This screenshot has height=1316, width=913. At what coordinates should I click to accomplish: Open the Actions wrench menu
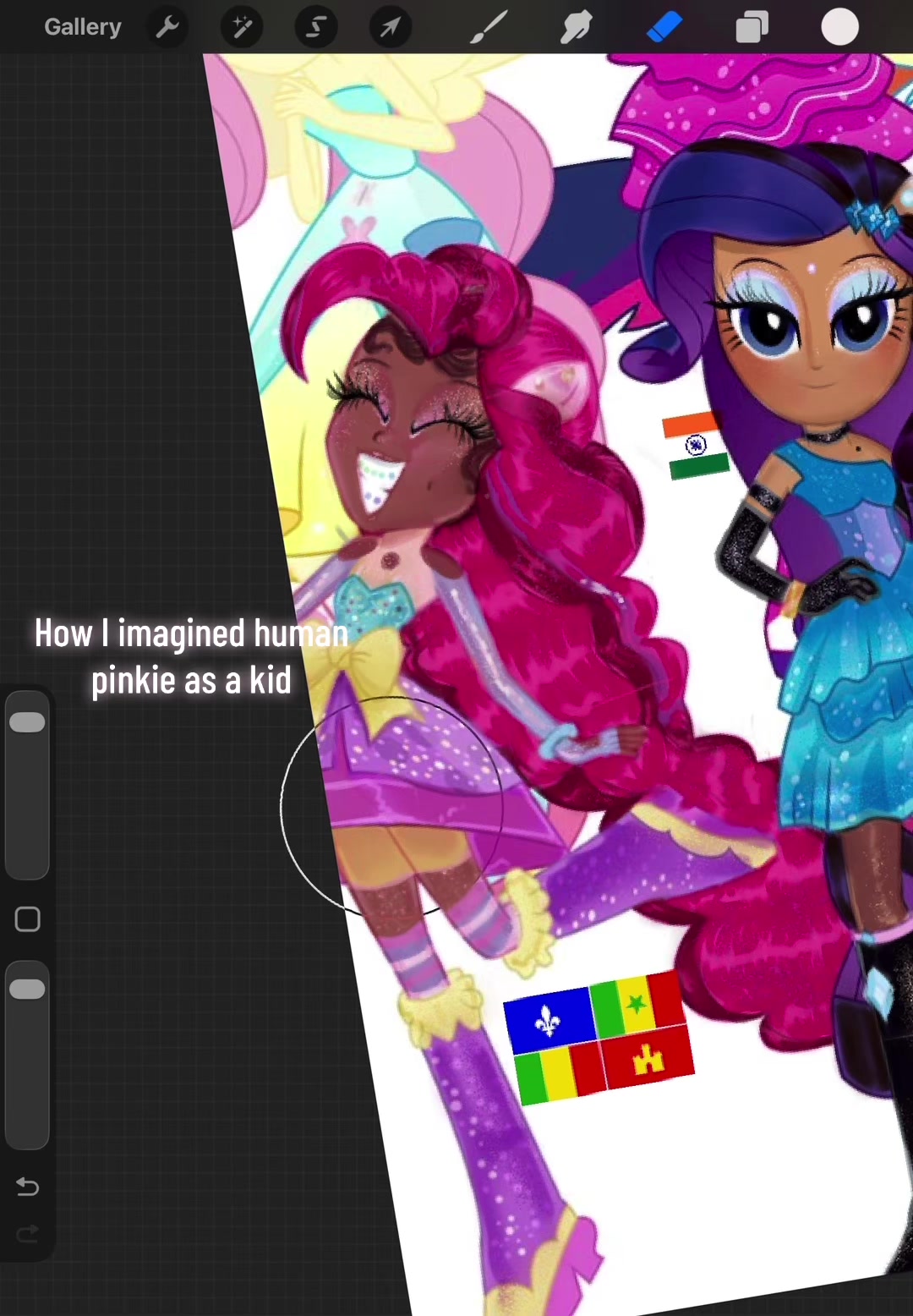(167, 27)
